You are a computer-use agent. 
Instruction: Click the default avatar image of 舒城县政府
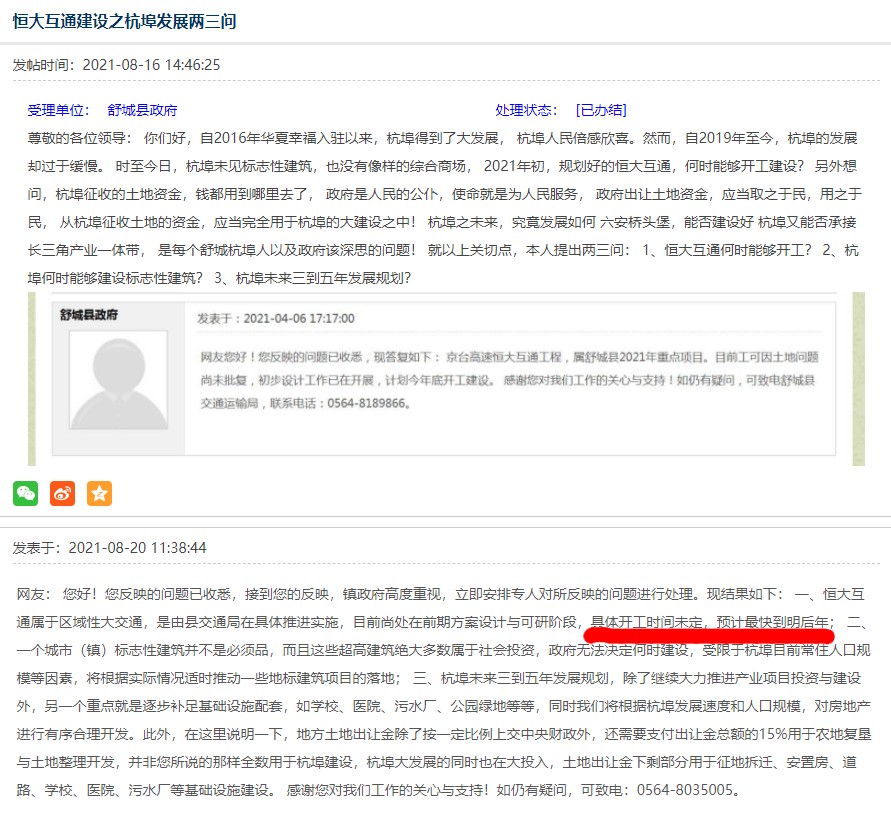point(118,380)
